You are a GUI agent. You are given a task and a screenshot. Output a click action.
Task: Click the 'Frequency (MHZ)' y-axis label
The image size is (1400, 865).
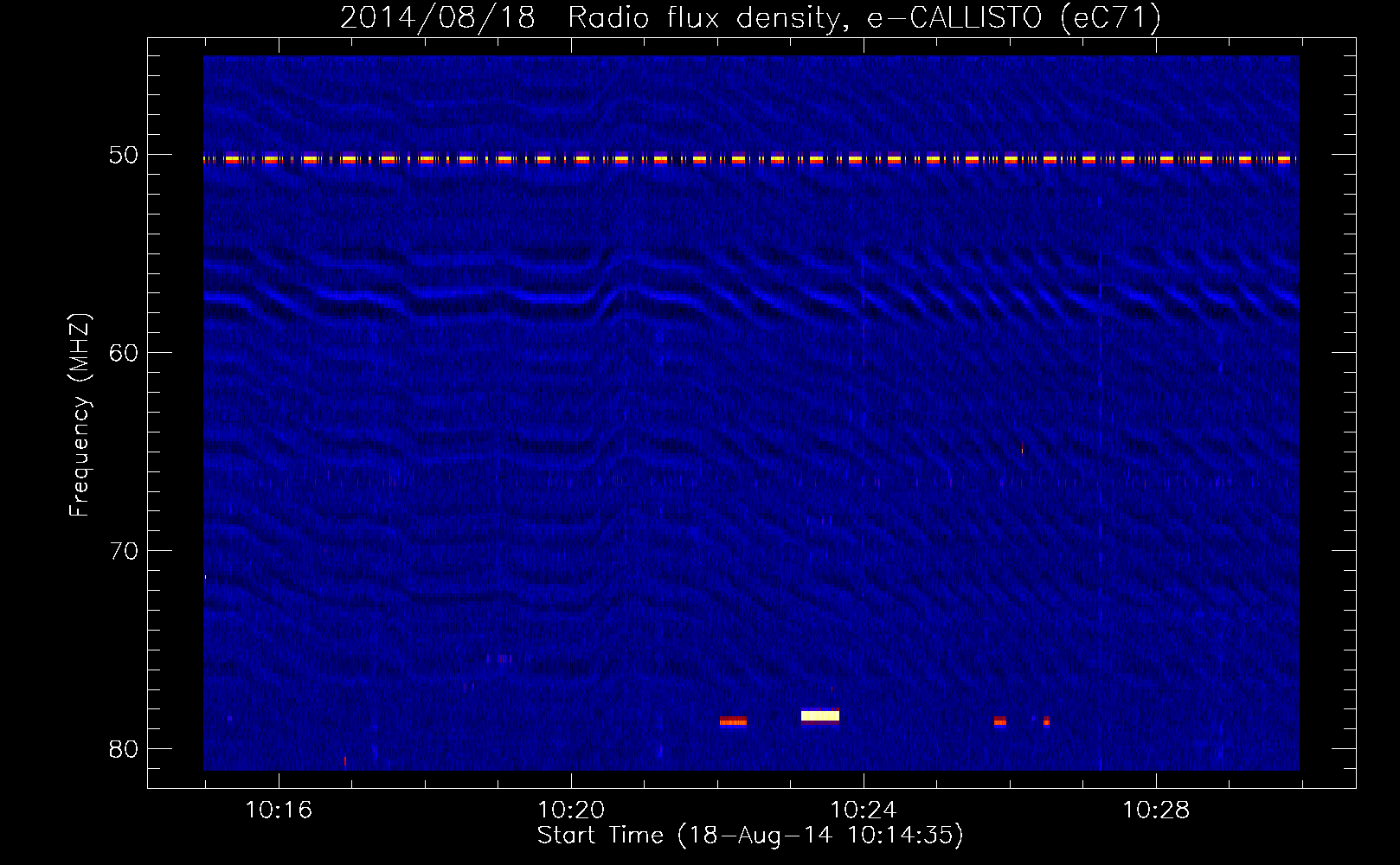79,415
